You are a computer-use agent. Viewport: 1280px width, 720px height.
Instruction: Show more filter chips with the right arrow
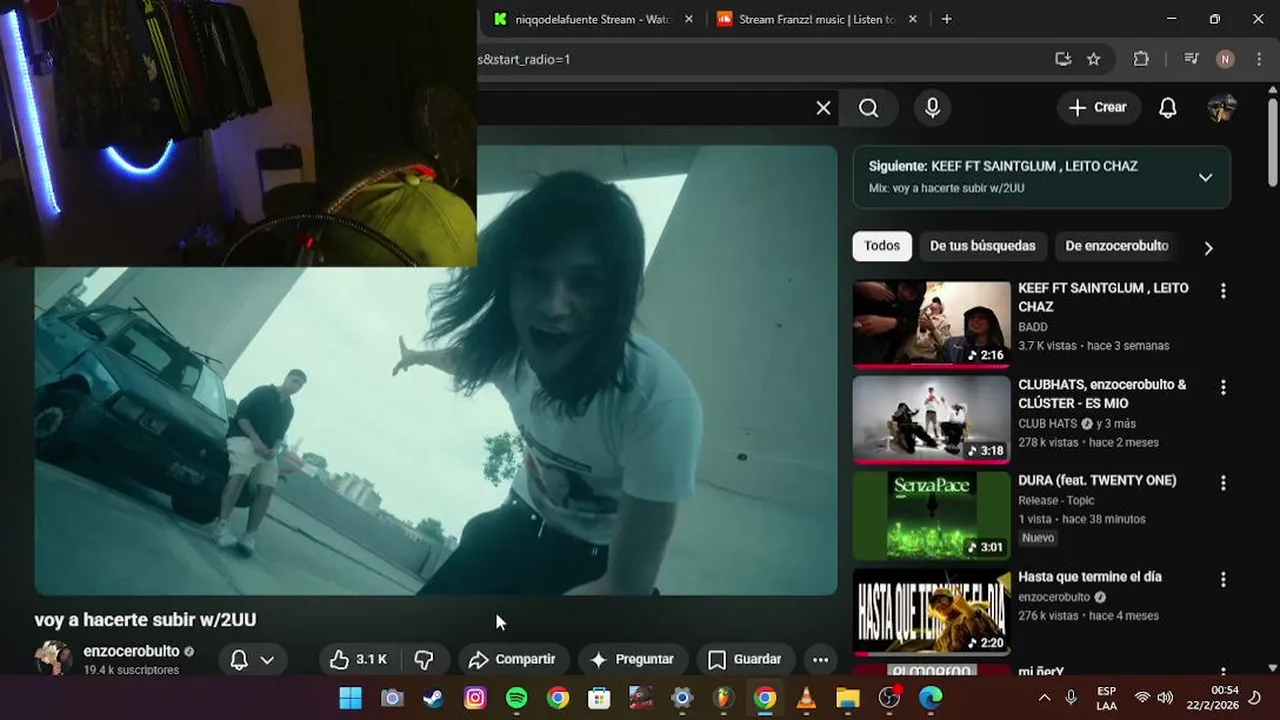(x=1208, y=248)
